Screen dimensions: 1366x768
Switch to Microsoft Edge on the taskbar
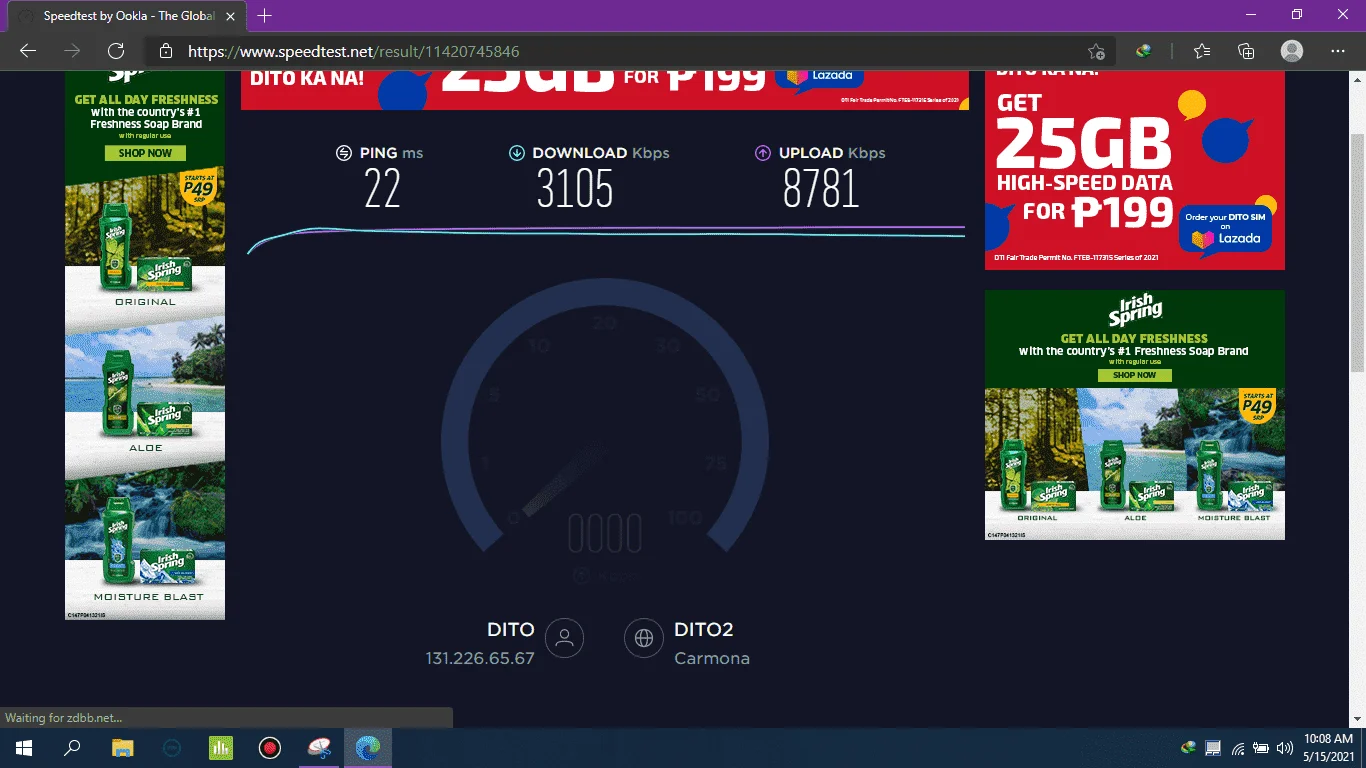367,748
